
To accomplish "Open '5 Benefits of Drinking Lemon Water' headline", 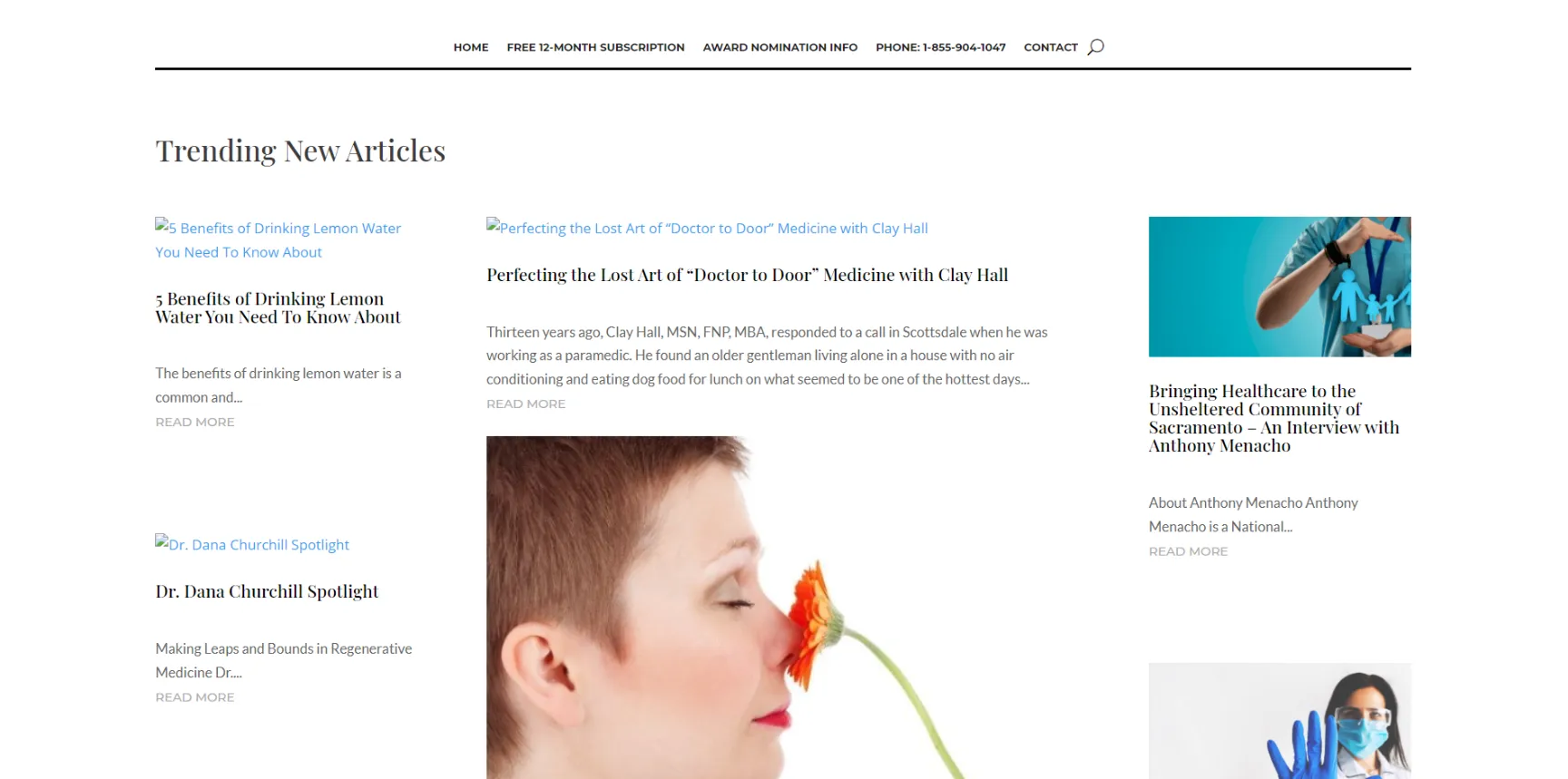I will pos(278,308).
